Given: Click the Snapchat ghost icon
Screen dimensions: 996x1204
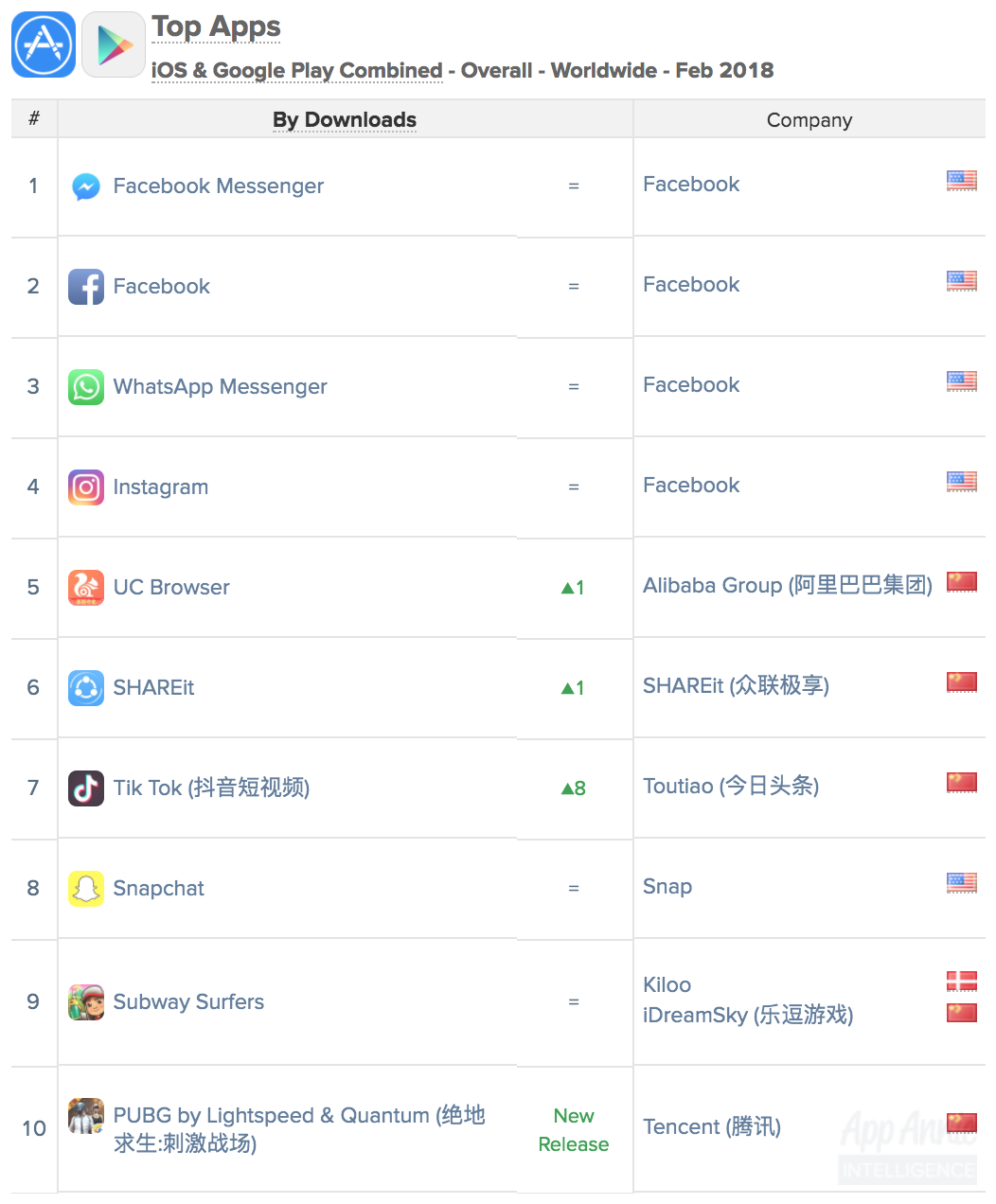Looking at the screenshot, I should (86, 889).
